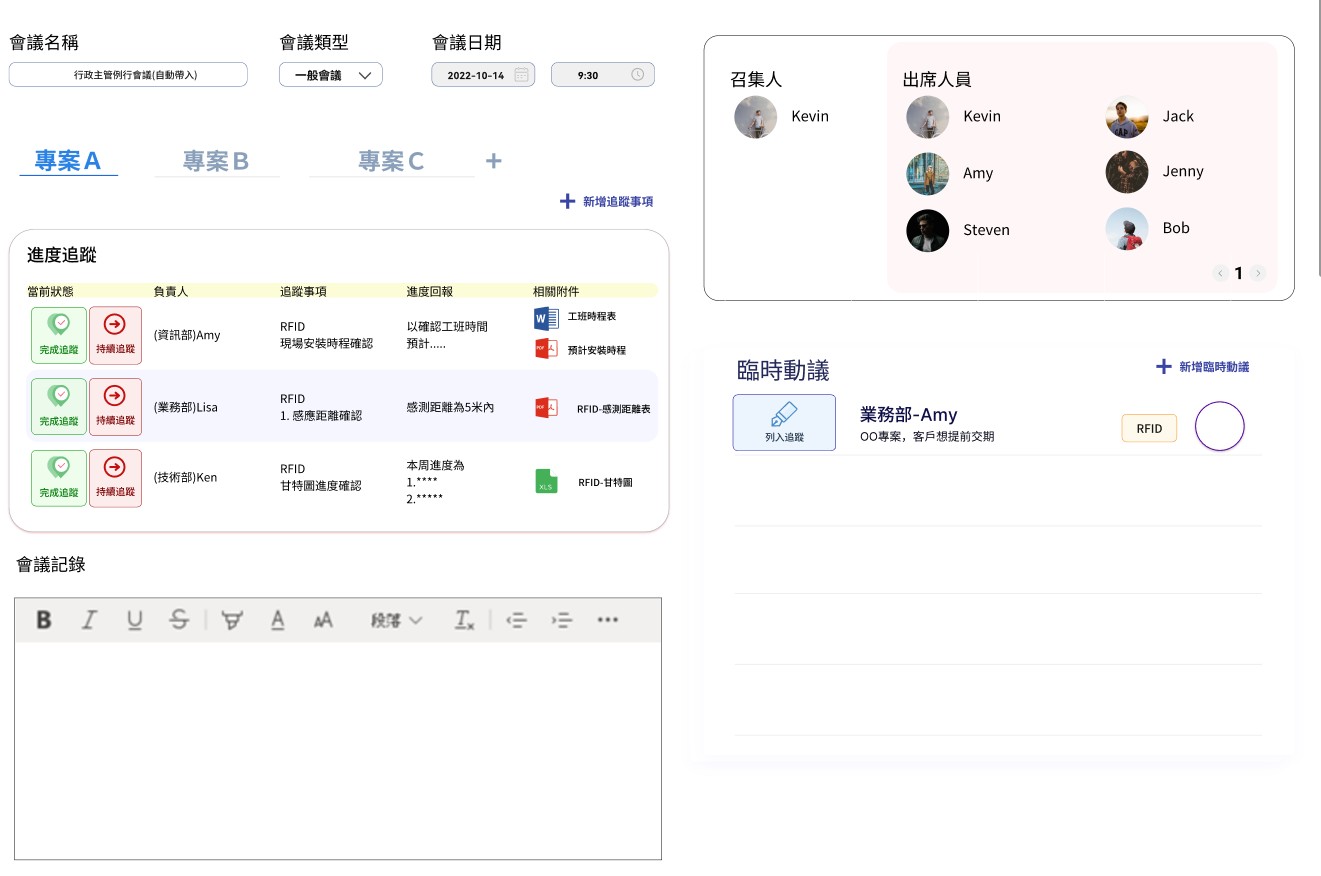1321x876 pixels.
Task: Click the 進度回報 column header
Action: click(429, 291)
